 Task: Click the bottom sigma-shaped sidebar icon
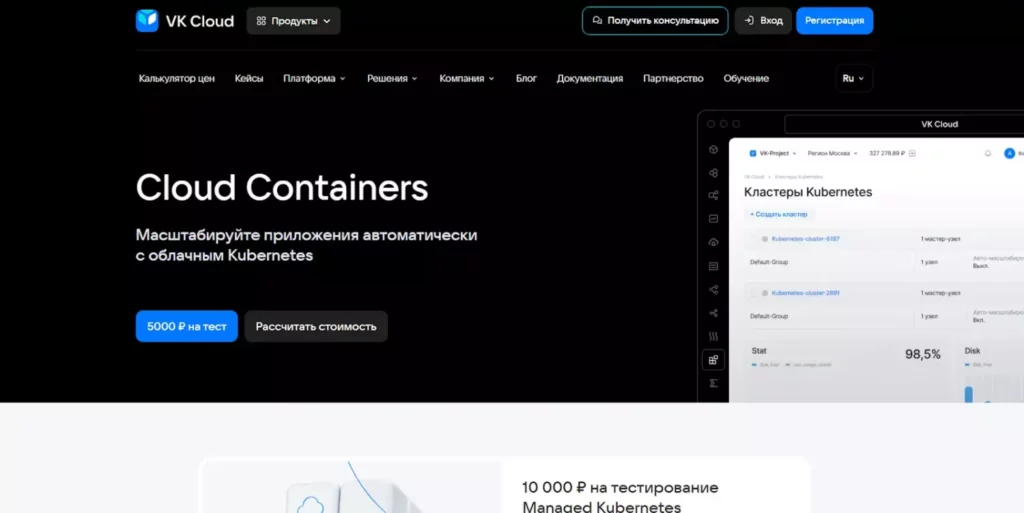713,383
